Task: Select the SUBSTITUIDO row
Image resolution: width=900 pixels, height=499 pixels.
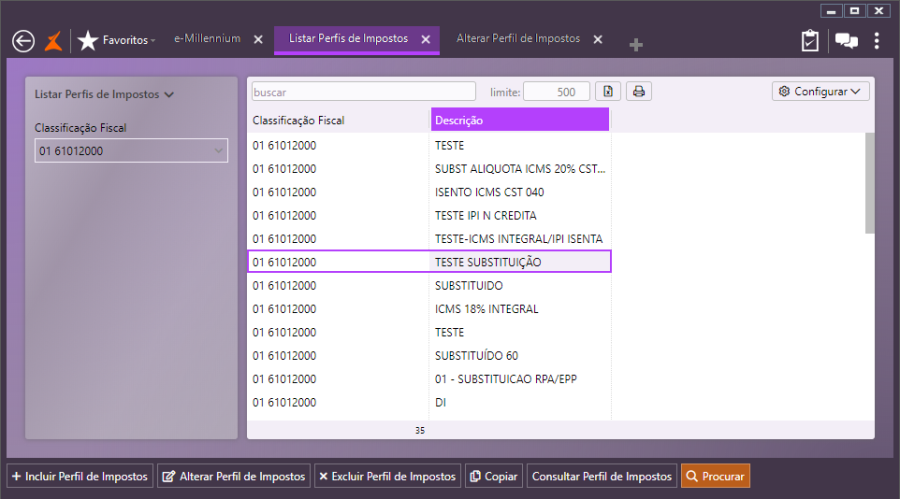Action: coord(429,285)
